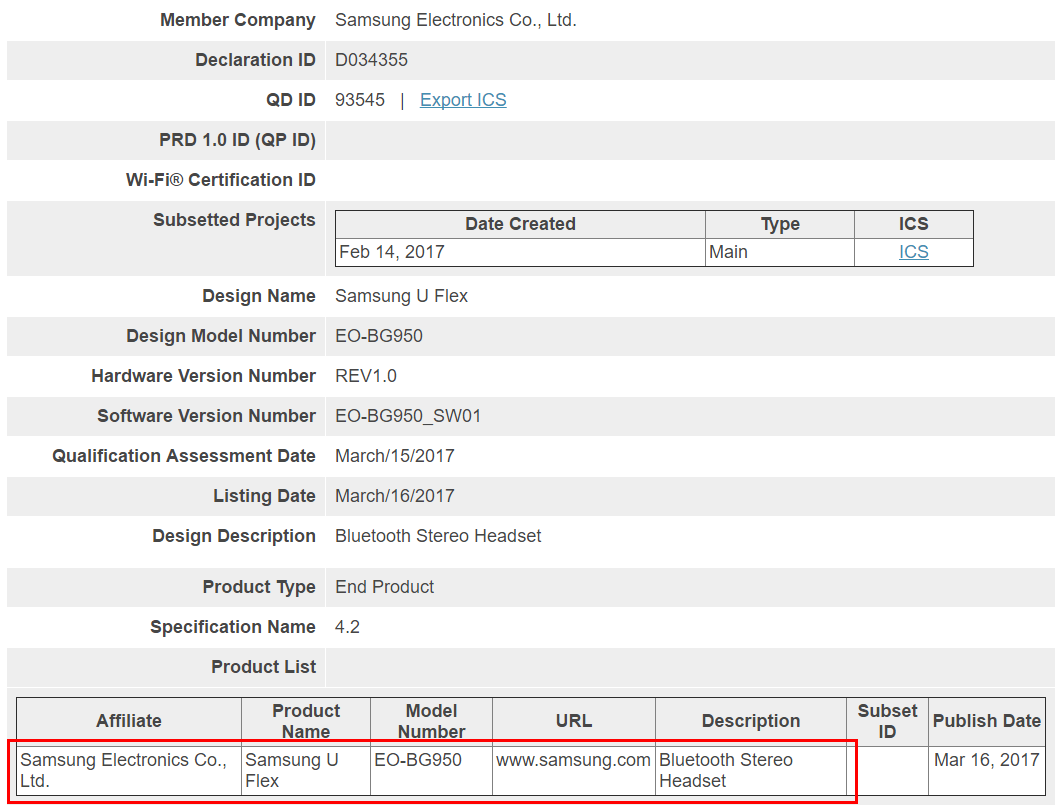Image resolution: width=1061 pixels, height=805 pixels.
Task: Click the Member Company name Samsung Electronics
Action: point(455,20)
